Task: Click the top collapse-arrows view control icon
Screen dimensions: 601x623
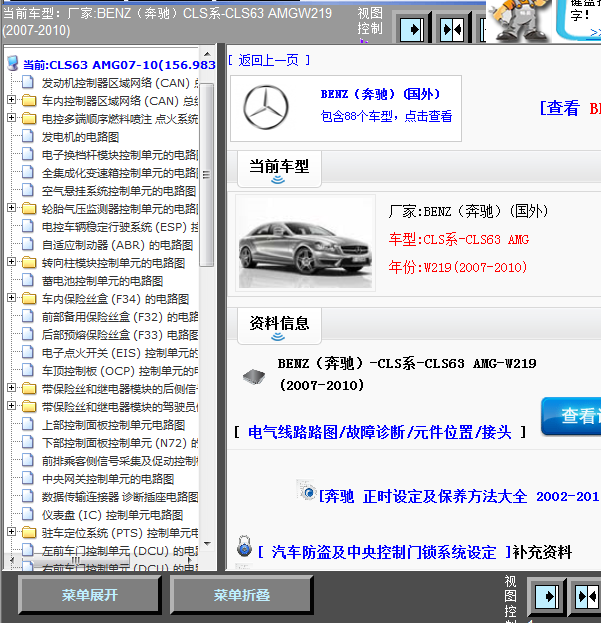Action: (452, 29)
